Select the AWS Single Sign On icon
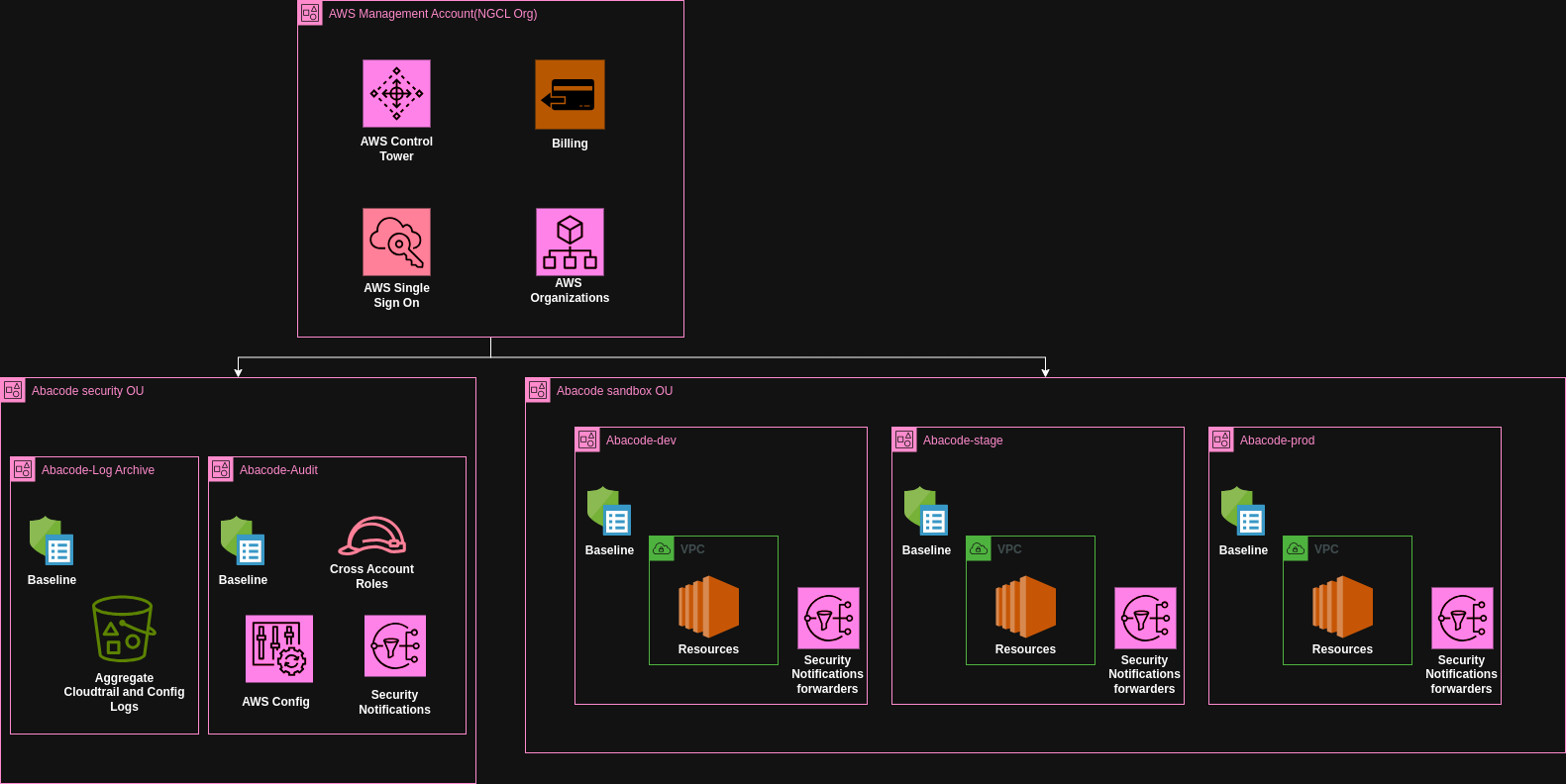The height and width of the screenshot is (784, 1566). click(x=396, y=242)
